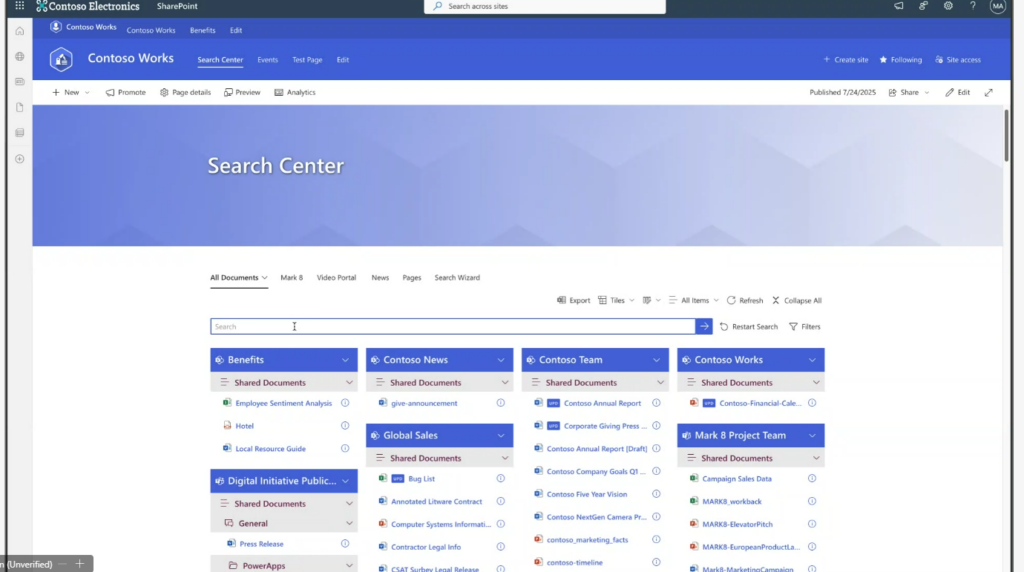
Task: Click the home icon in left rail
Action: click(20, 31)
